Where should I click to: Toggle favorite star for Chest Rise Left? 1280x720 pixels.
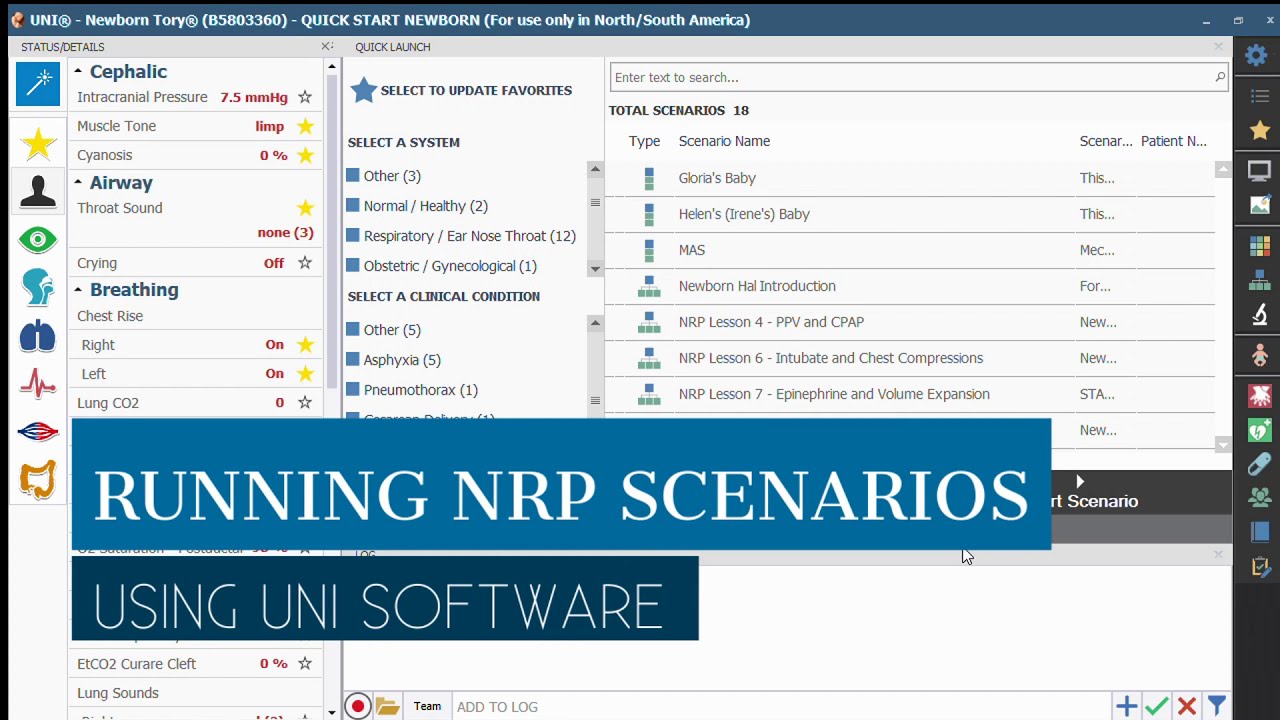tap(305, 374)
